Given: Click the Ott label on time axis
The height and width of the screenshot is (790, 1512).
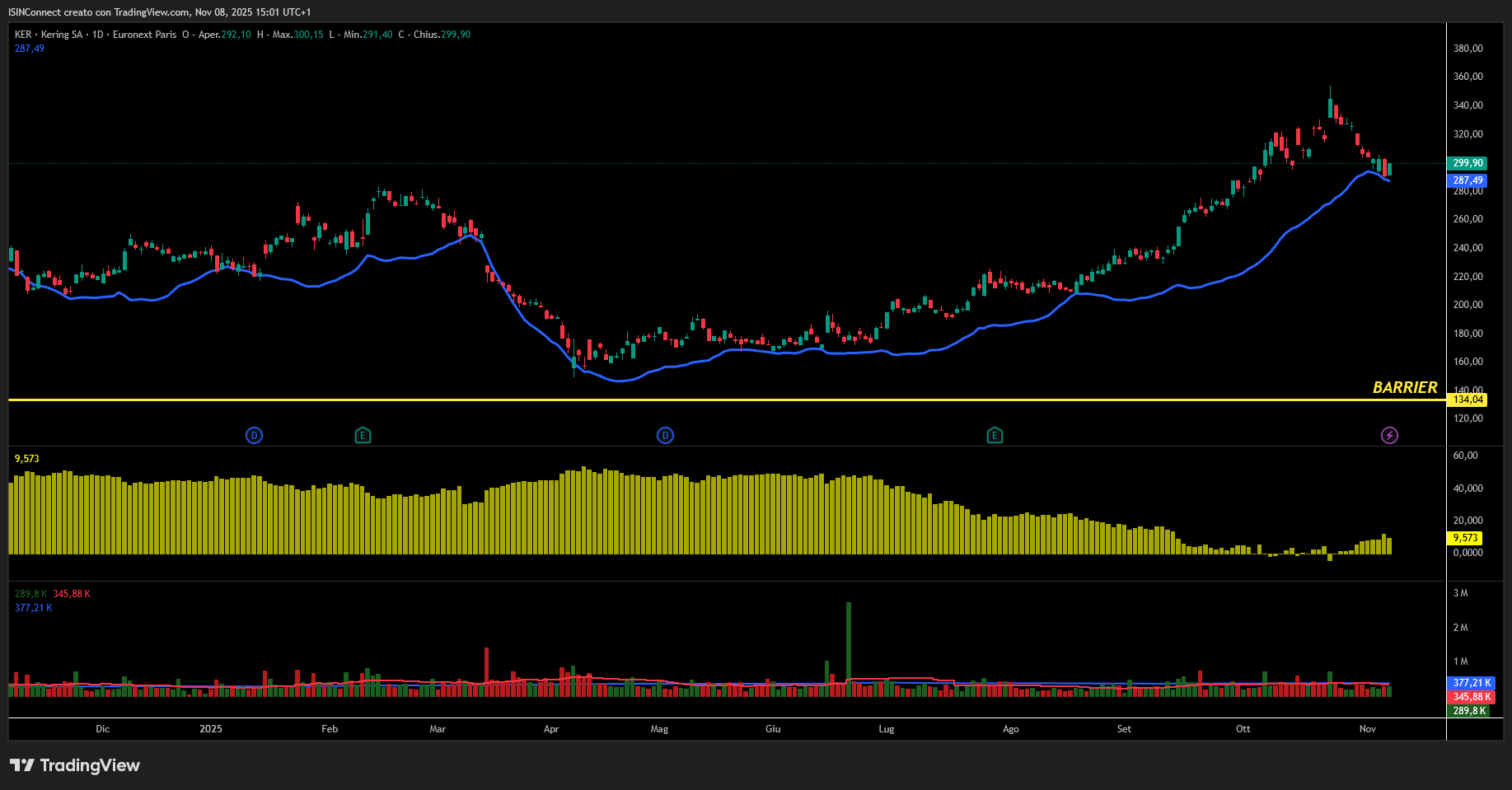Looking at the screenshot, I should pyautogui.click(x=1243, y=729).
